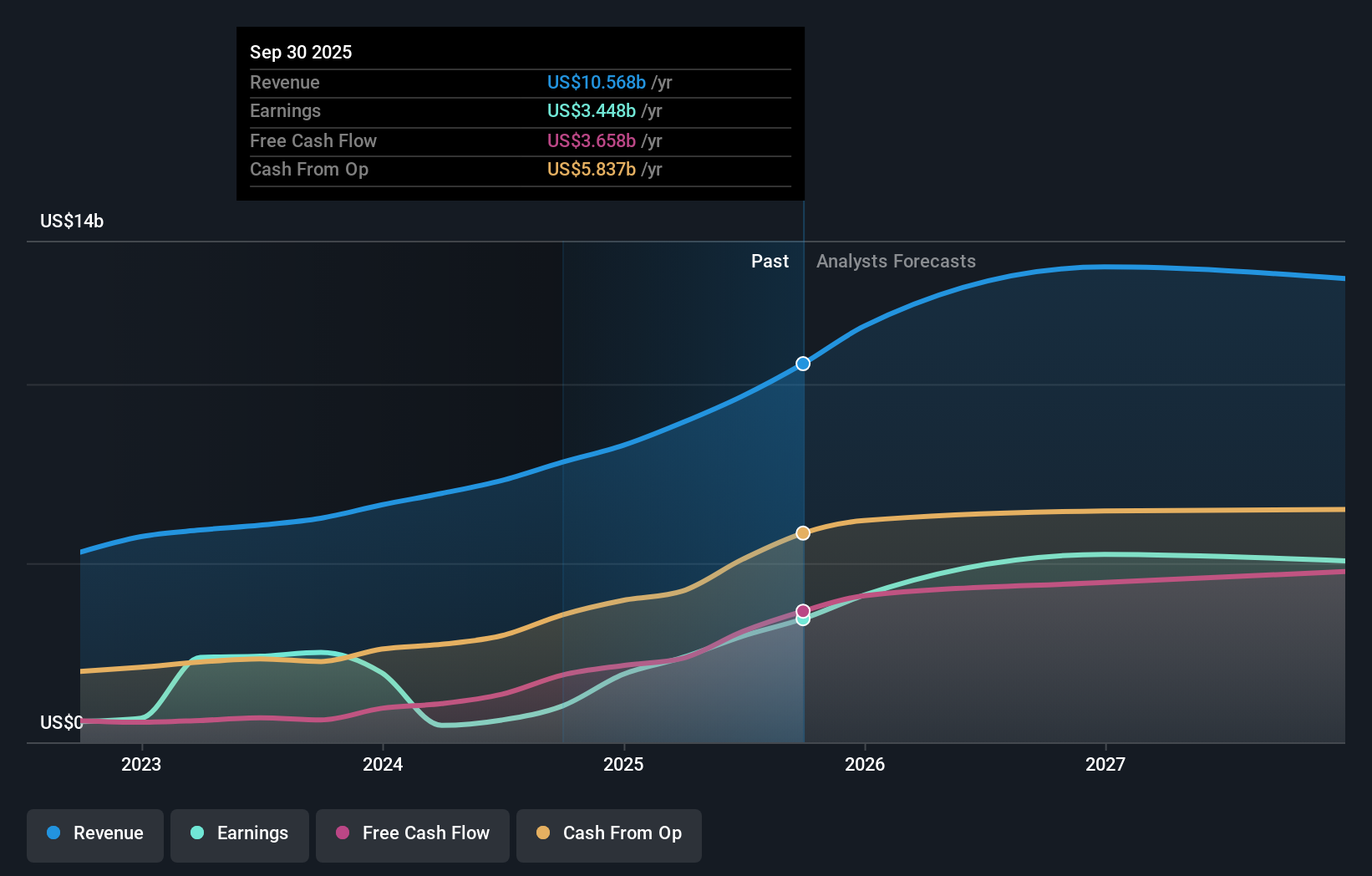Collapse the Revenue tooltip row
This screenshot has height=876, width=1372.
285,82
